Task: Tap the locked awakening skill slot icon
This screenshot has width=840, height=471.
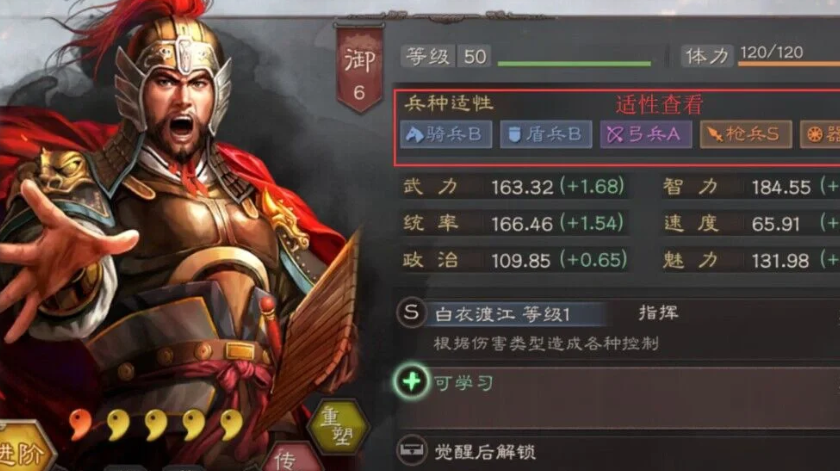Action: click(411, 450)
